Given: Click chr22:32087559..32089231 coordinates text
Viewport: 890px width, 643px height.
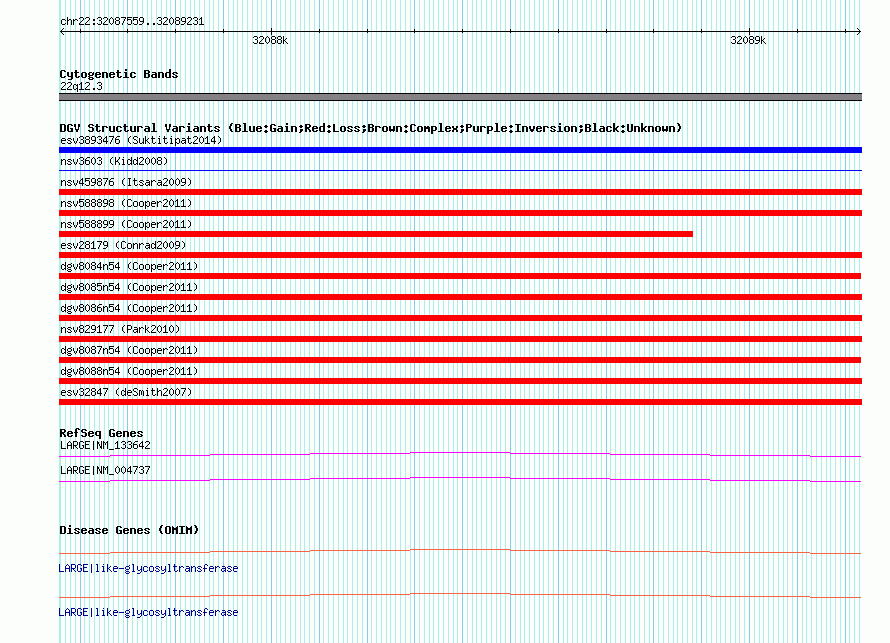Looking at the screenshot, I should [x=132, y=22].
